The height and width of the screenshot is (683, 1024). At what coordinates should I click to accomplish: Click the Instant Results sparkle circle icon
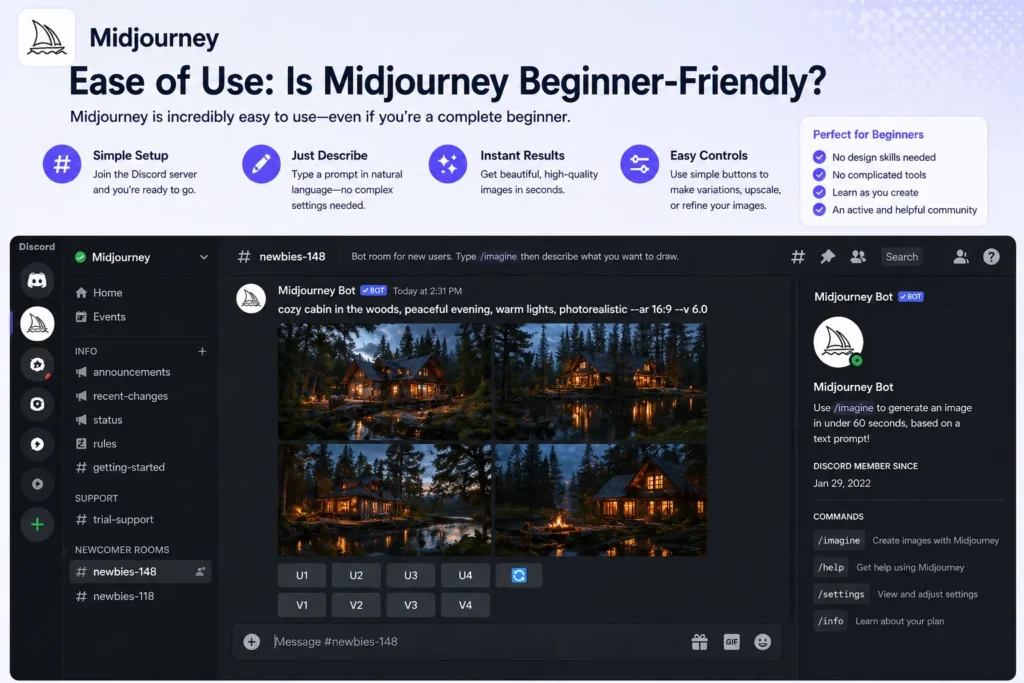tap(448, 164)
